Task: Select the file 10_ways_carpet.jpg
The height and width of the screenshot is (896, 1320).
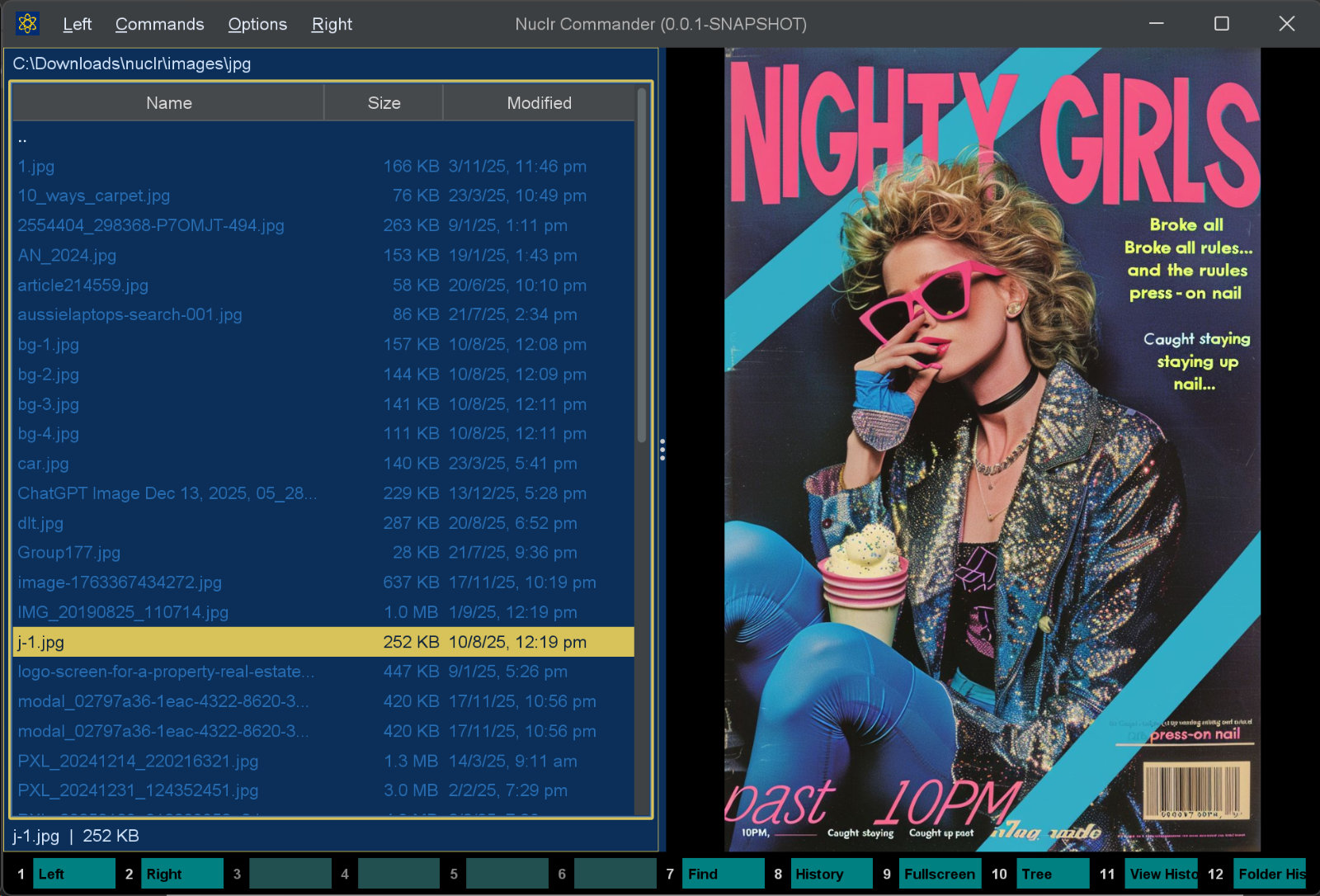Action: (323, 196)
